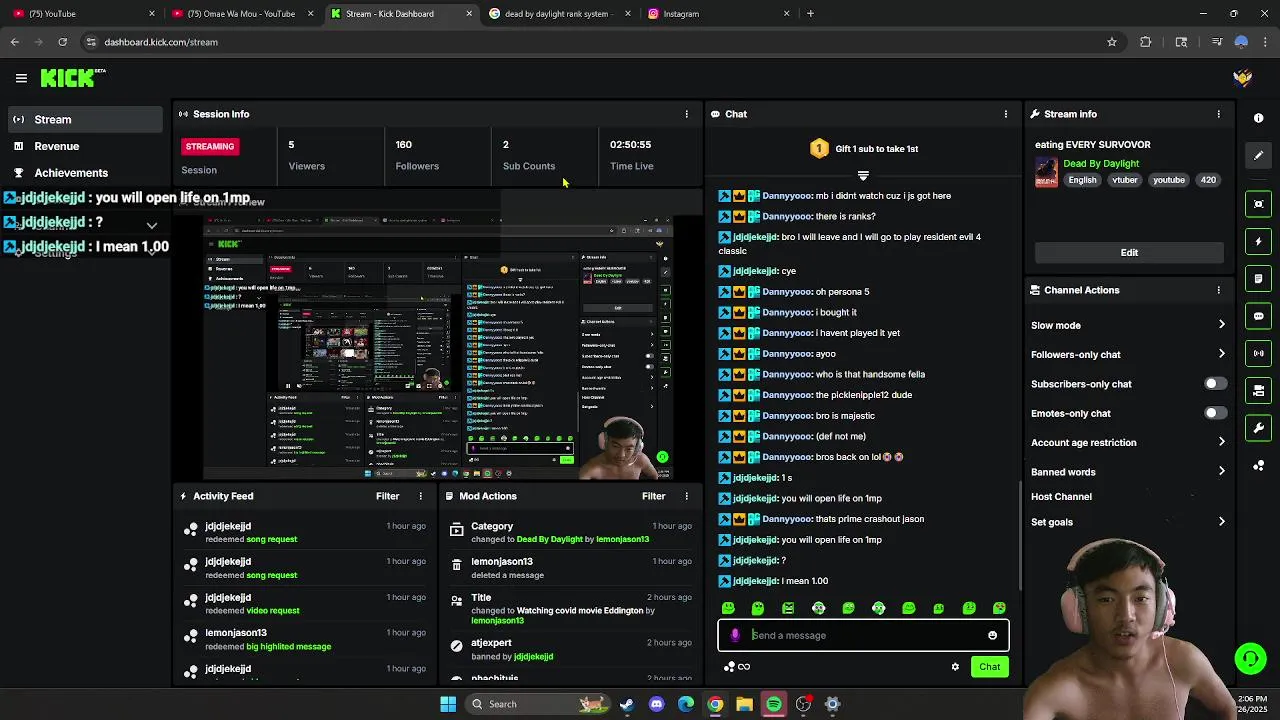Bookmark this page with the star icon
Viewport: 1280px width, 720px height.
(x=1111, y=42)
